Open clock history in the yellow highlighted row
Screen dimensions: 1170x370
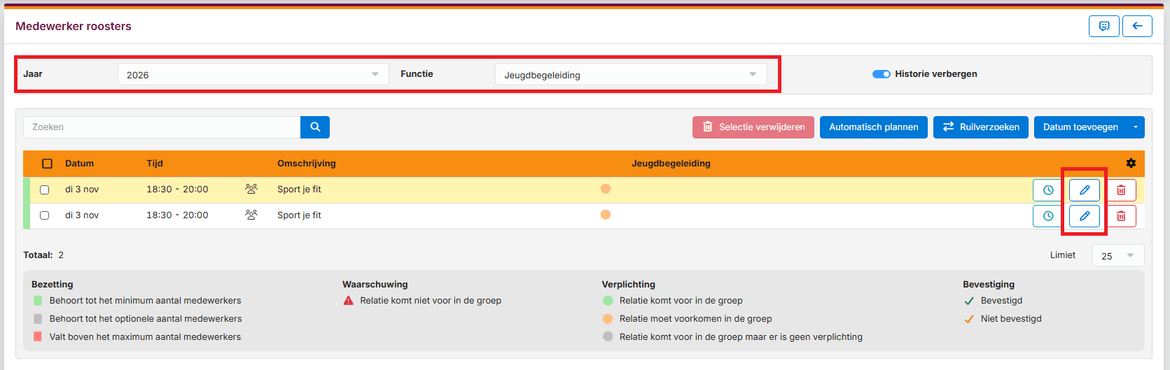click(x=1048, y=190)
